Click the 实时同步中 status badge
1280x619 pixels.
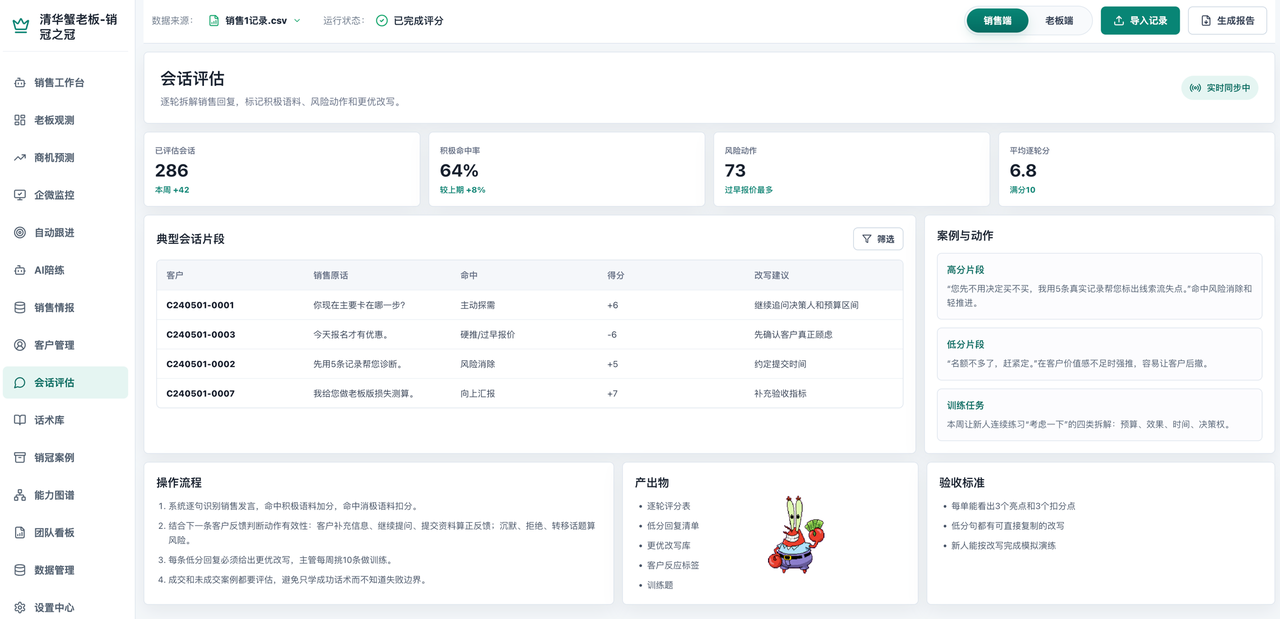1220,88
